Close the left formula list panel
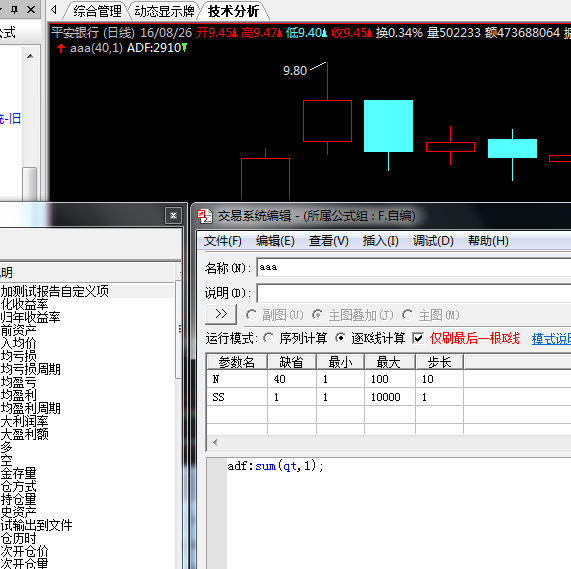The width and height of the screenshot is (571, 569). pyautogui.click(x=173, y=216)
